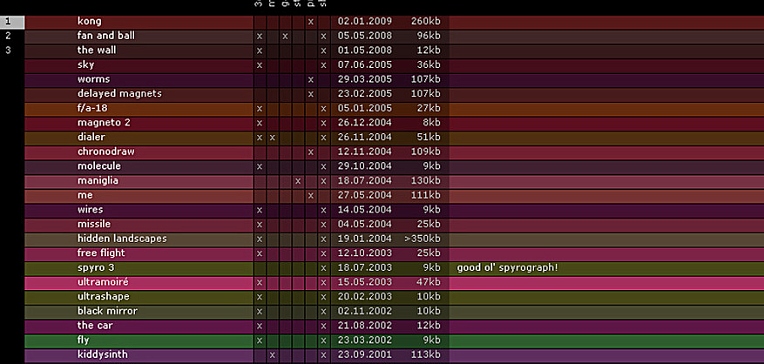
Task: Select the green fly row
Action: click(394, 341)
